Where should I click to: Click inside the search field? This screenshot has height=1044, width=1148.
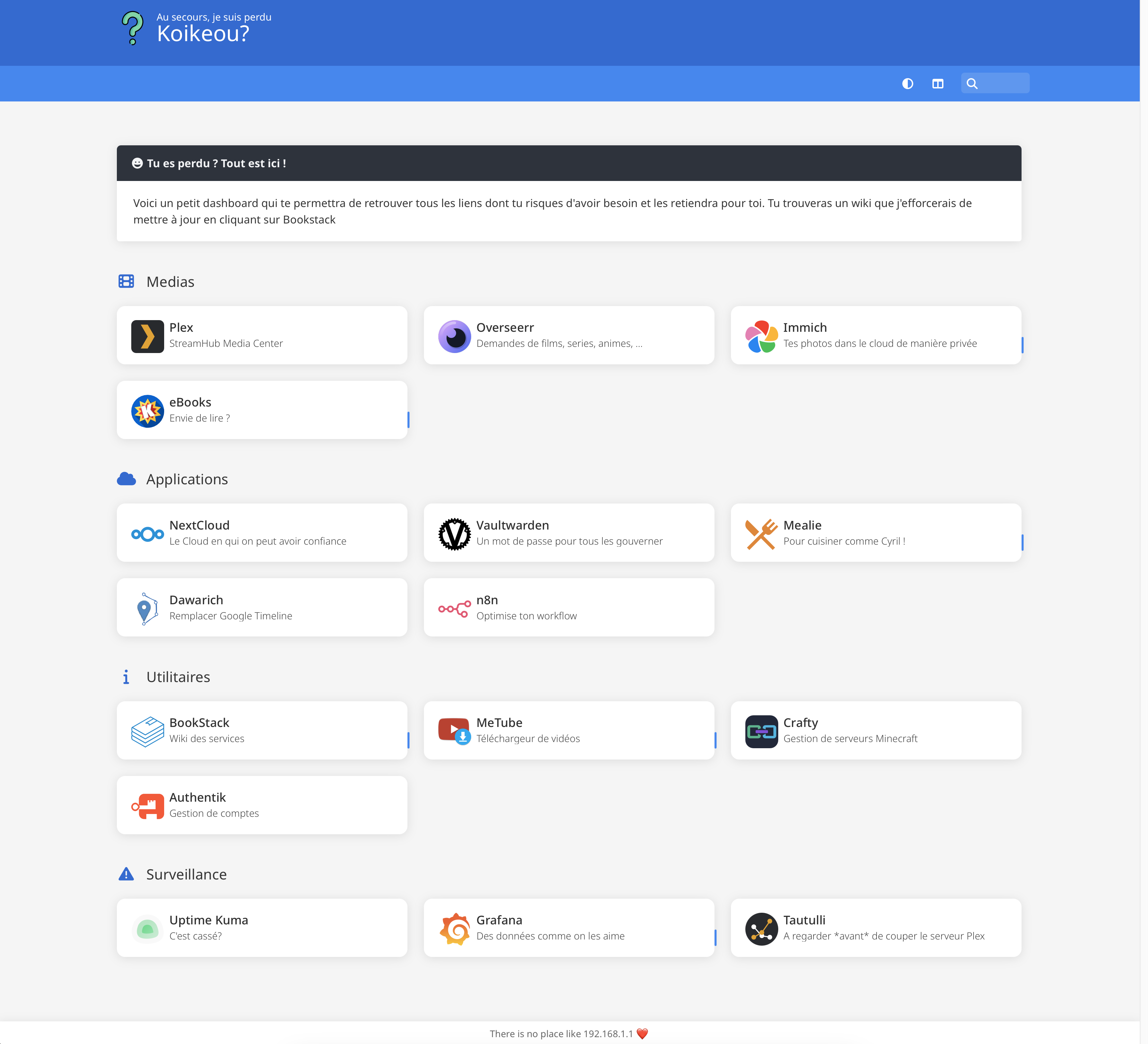pyautogui.click(x=1004, y=84)
